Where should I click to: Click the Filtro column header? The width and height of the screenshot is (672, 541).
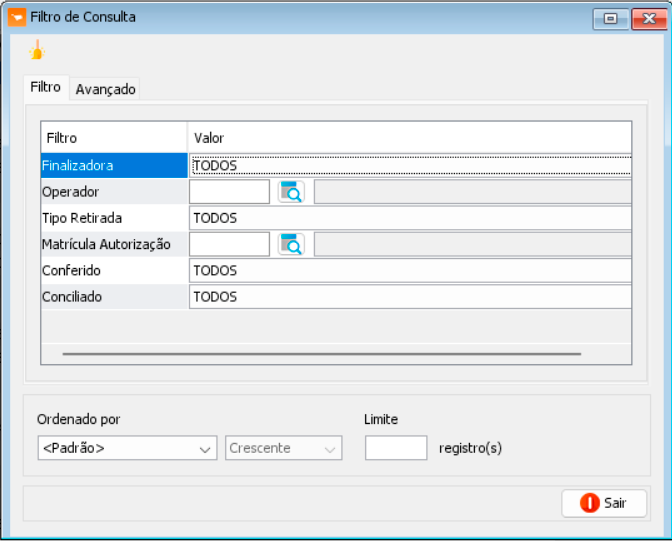114,138
